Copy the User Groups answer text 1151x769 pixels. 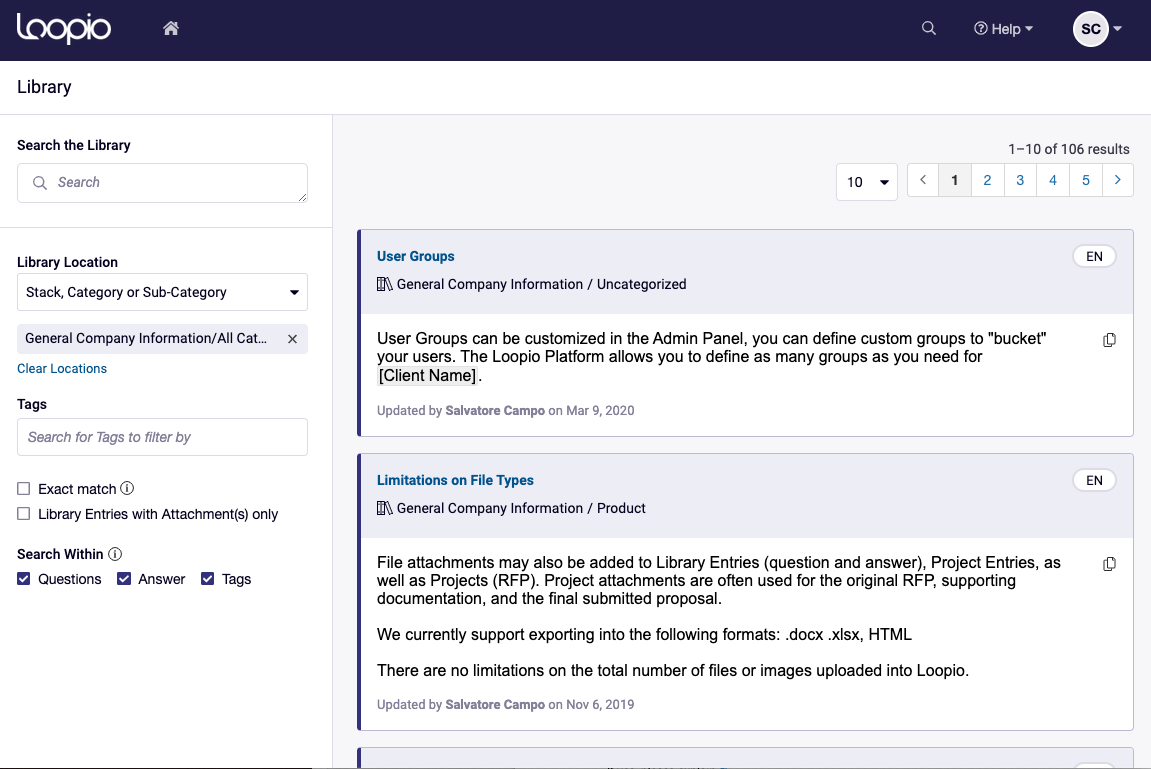1109,340
